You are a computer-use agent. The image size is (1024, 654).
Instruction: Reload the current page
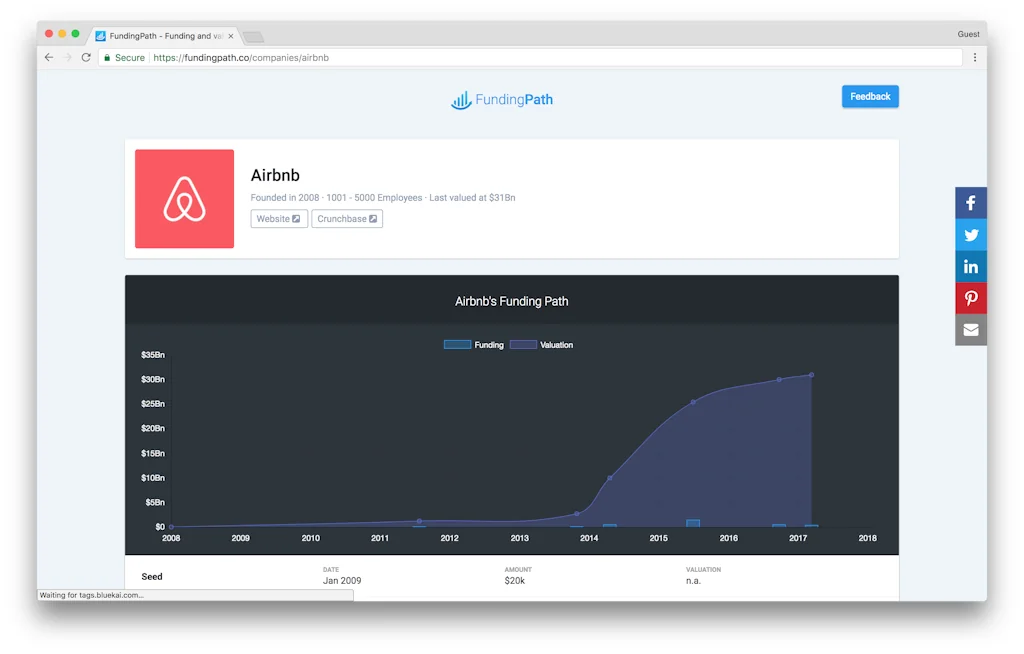pos(85,57)
